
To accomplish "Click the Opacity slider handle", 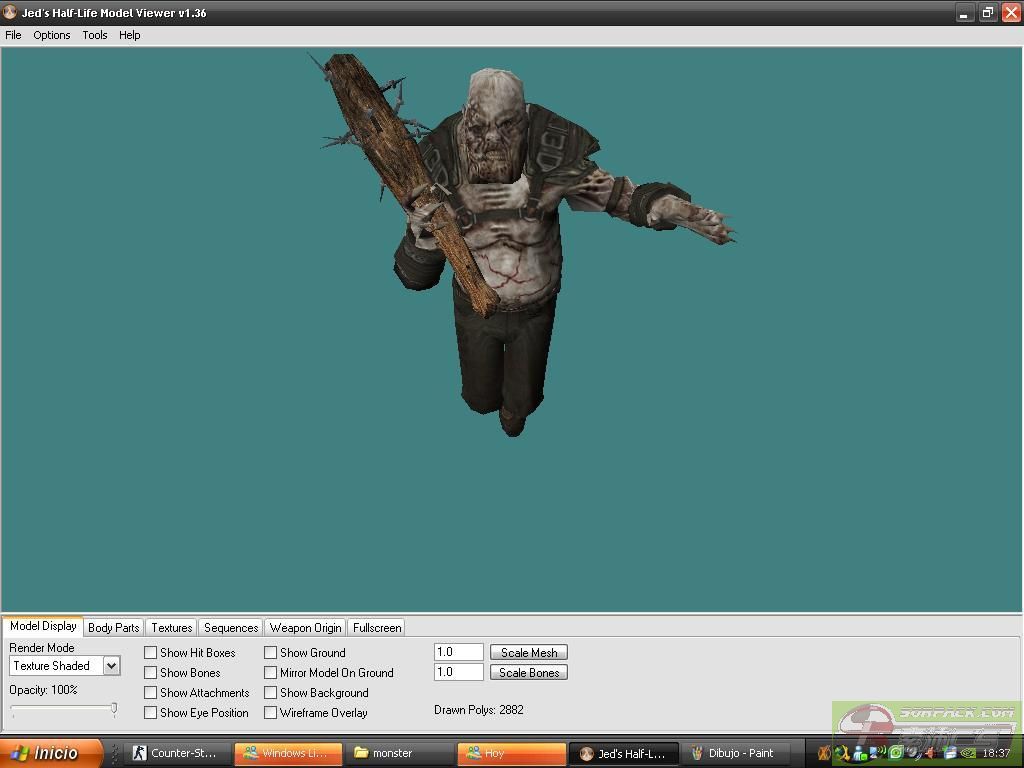I will [x=114, y=709].
